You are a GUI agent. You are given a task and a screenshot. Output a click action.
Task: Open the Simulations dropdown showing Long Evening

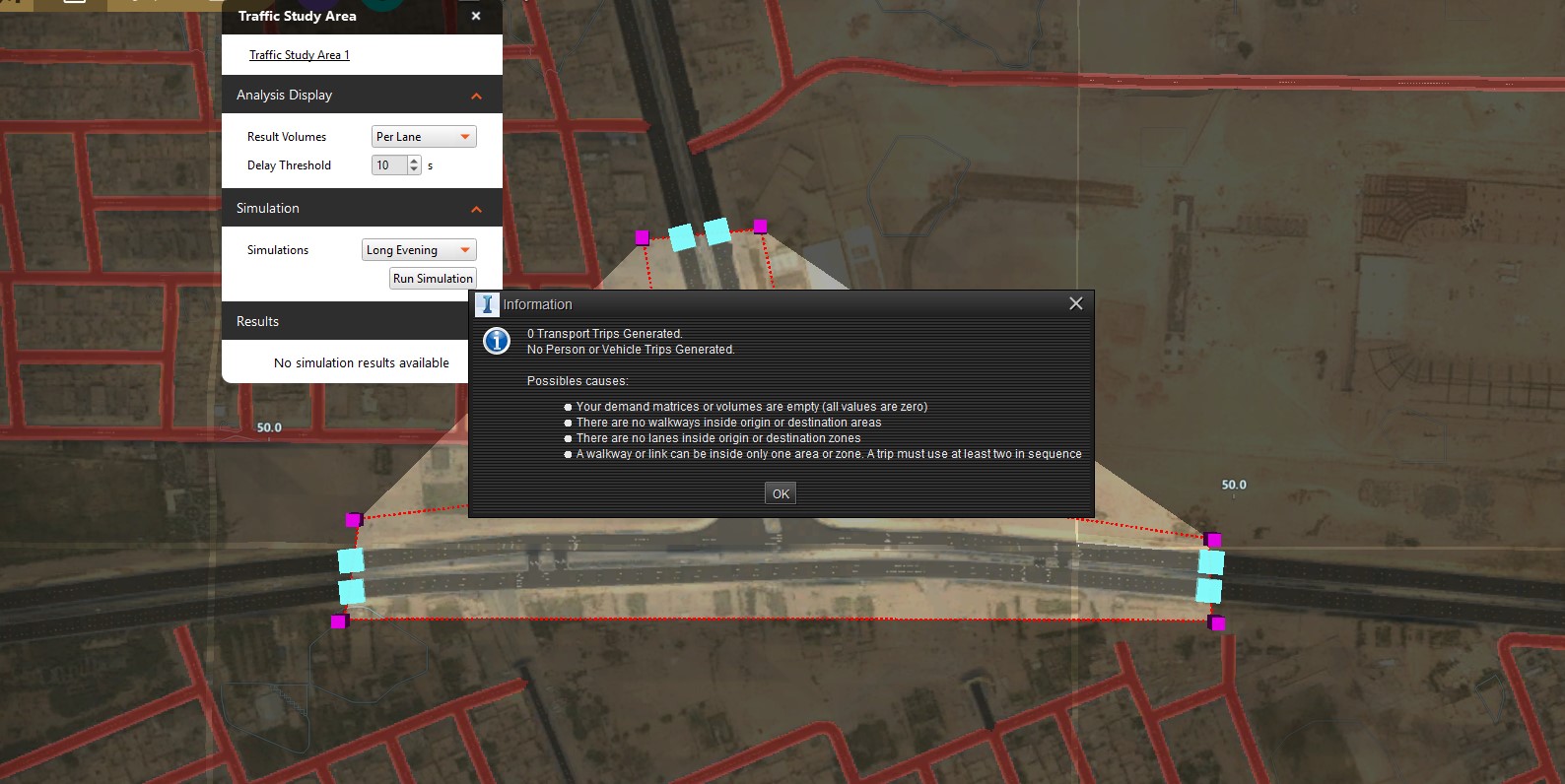click(419, 250)
